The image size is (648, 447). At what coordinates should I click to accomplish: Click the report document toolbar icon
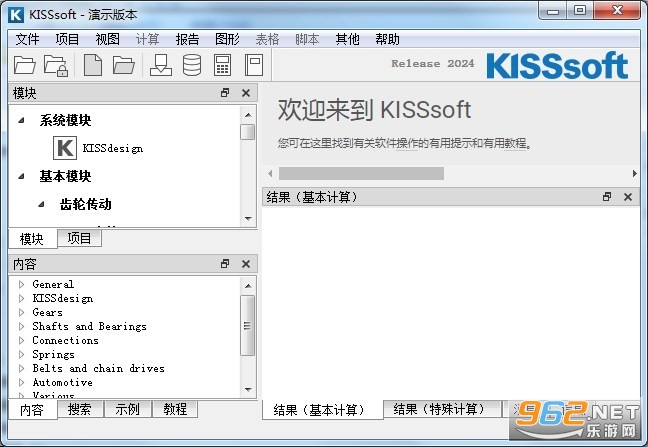click(x=254, y=65)
